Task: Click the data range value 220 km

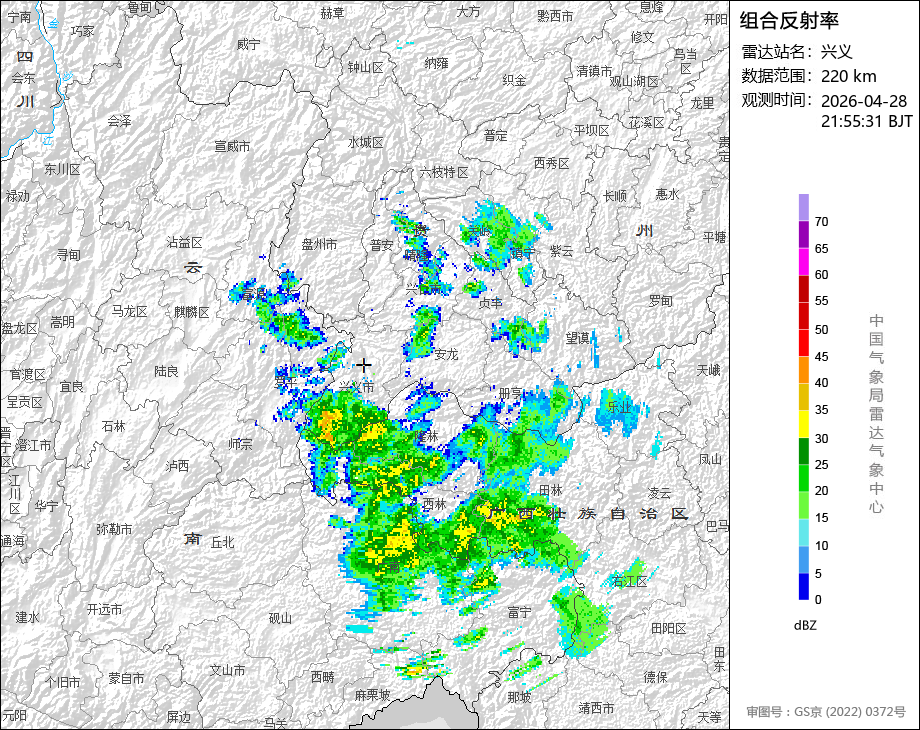Action: click(x=848, y=76)
